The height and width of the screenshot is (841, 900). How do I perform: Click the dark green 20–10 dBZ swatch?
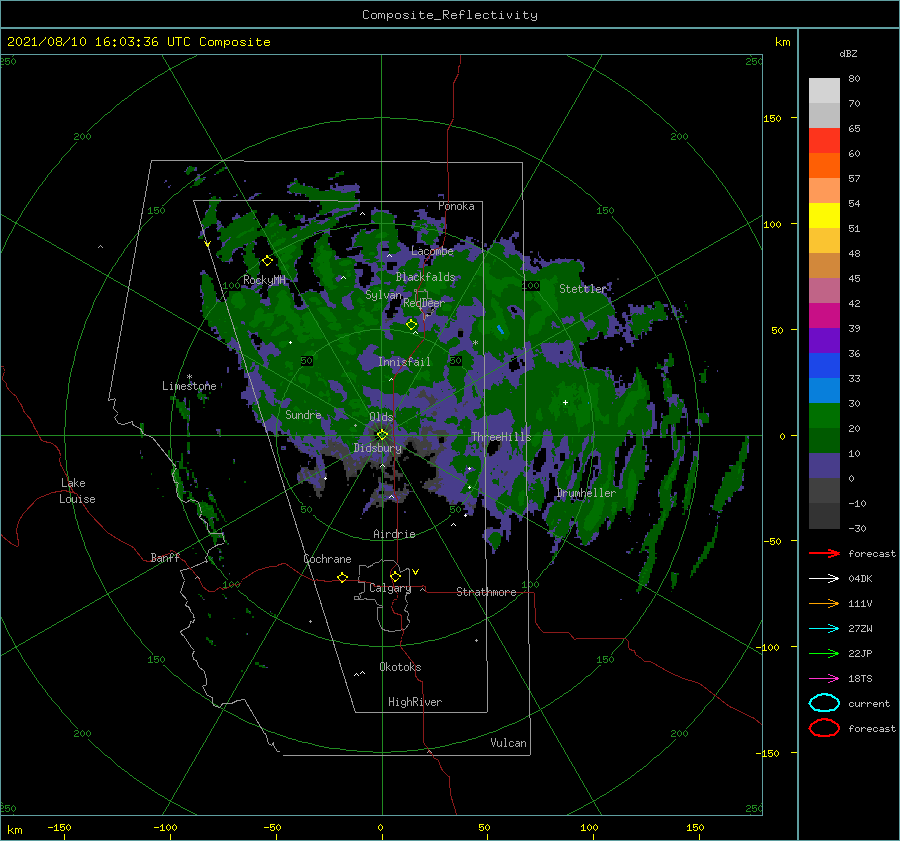tap(824, 440)
